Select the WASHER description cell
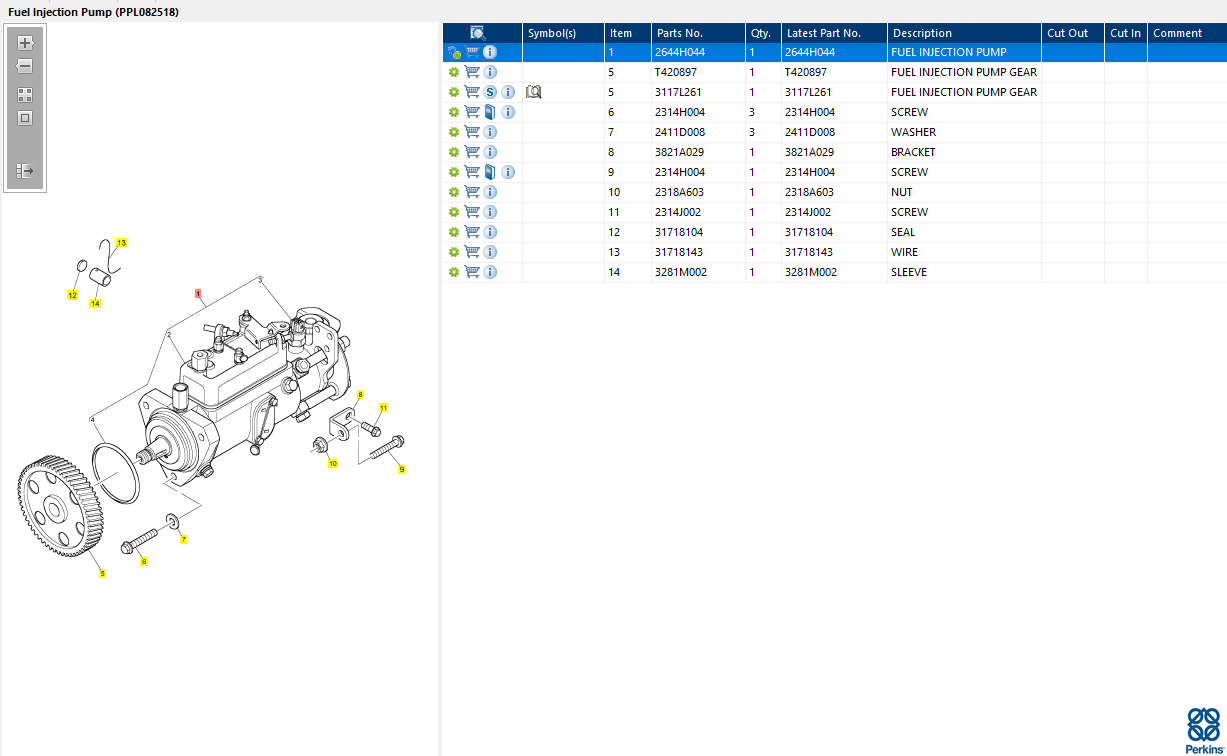The image size is (1227, 756). (965, 132)
